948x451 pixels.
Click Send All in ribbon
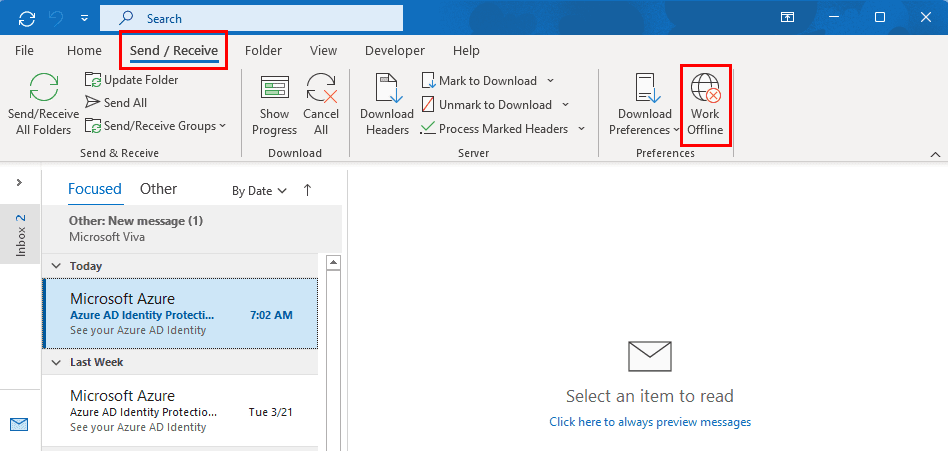click(116, 103)
